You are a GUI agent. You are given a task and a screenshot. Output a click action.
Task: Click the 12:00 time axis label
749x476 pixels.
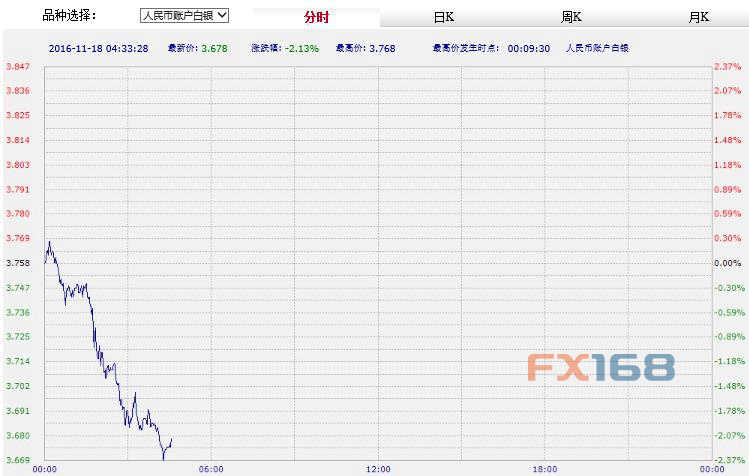[x=378, y=469]
